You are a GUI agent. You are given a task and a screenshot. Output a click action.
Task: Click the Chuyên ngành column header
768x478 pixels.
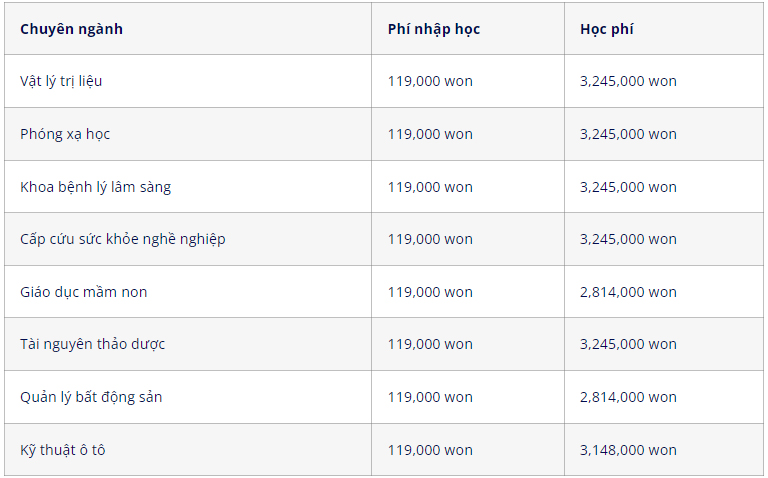pos(188,29)
